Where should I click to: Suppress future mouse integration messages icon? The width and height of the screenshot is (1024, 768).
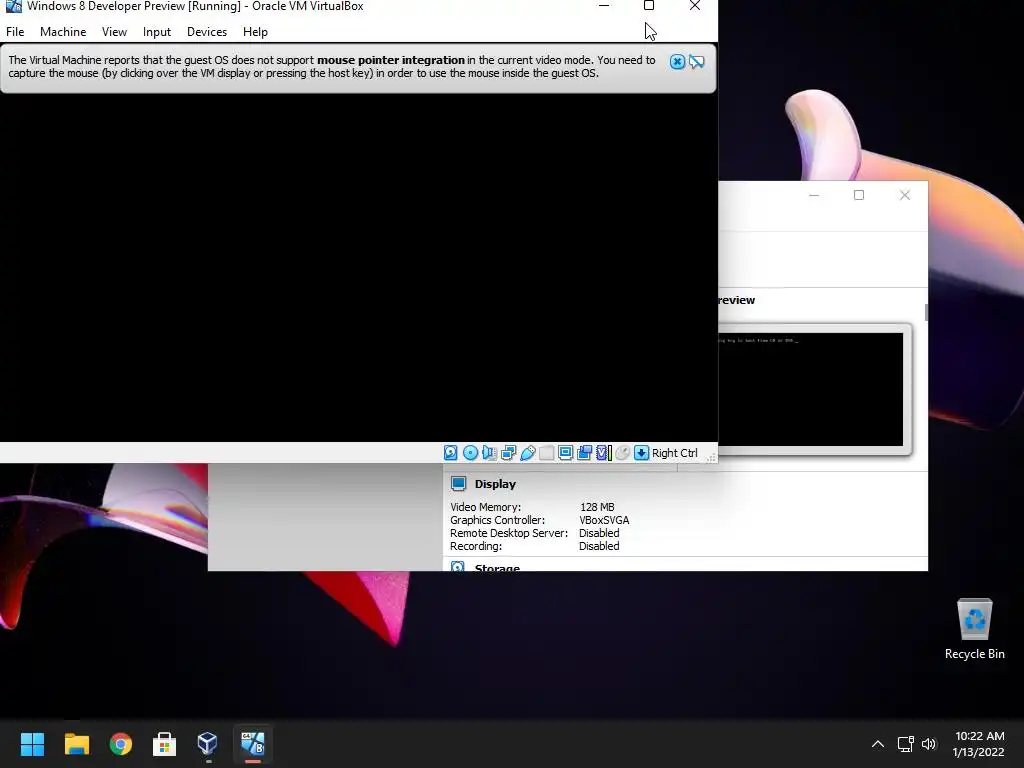click(697, 62)
